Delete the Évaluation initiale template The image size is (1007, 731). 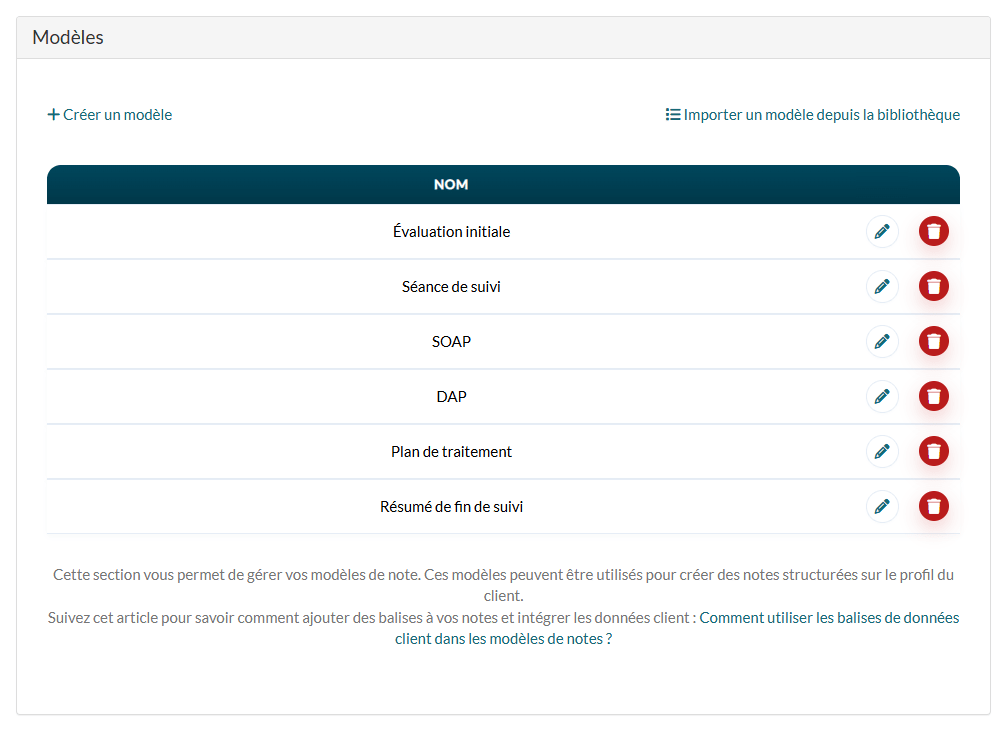(x=934, y=231)
